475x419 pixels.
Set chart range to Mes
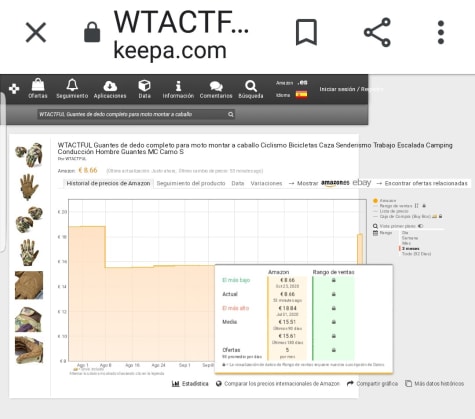(406, 243)
